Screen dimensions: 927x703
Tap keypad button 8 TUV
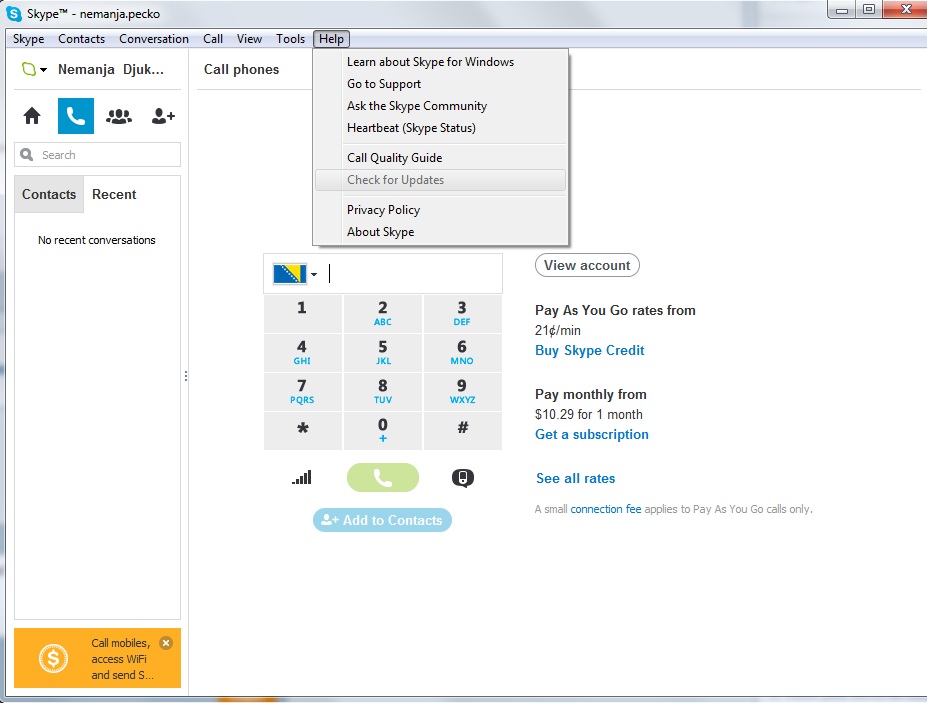(x=383, y=392)
